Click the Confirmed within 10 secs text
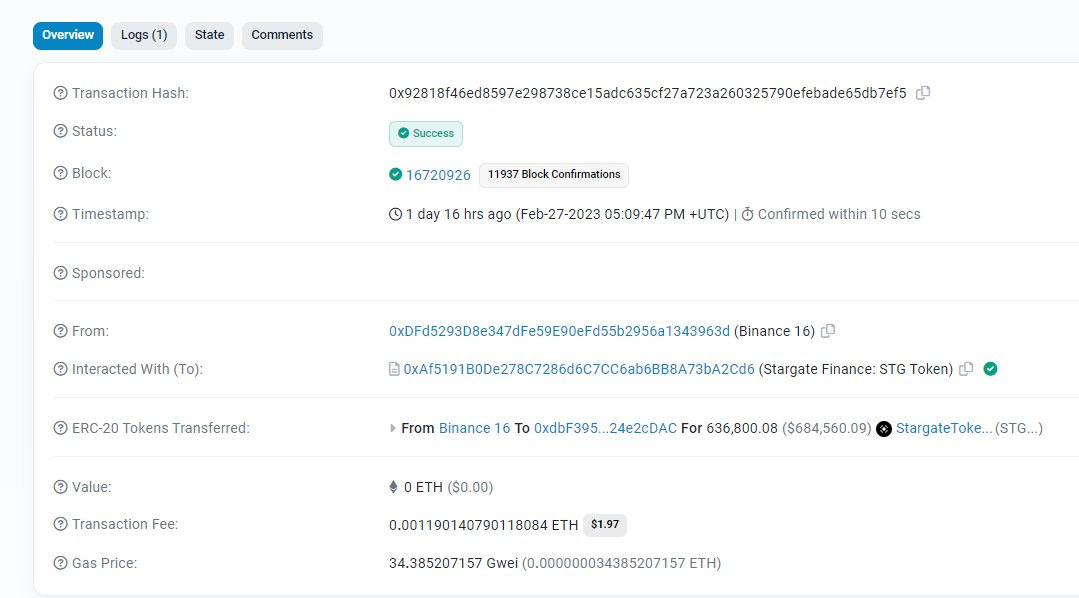Screen dimensions: 1079x598 tap(839, 214)
